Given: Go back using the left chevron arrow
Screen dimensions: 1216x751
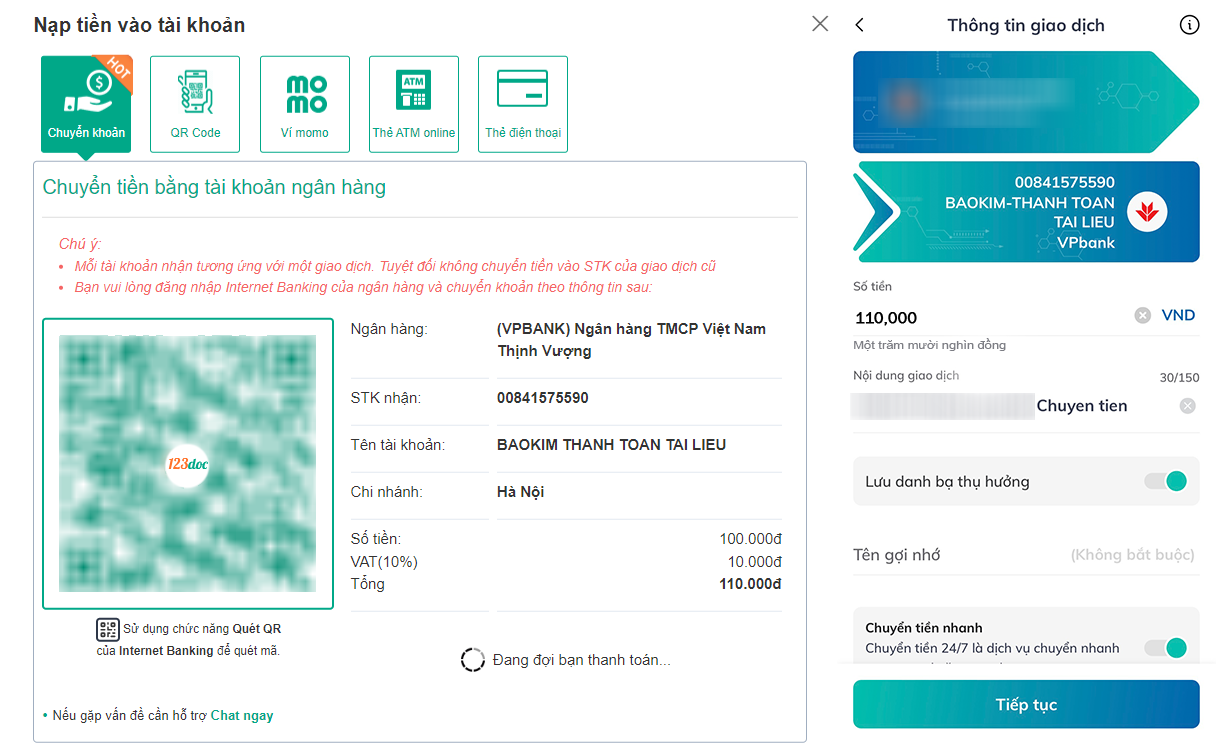Looking at the screenshot, I should click(x=860, y=26).
